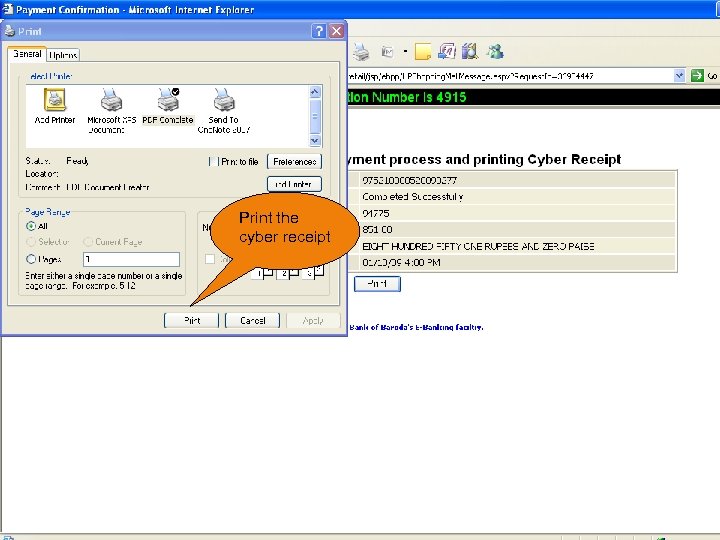Click the Messenger icon in browser toolbar
This screenshot has height=540, width=720.
[495, 51]
